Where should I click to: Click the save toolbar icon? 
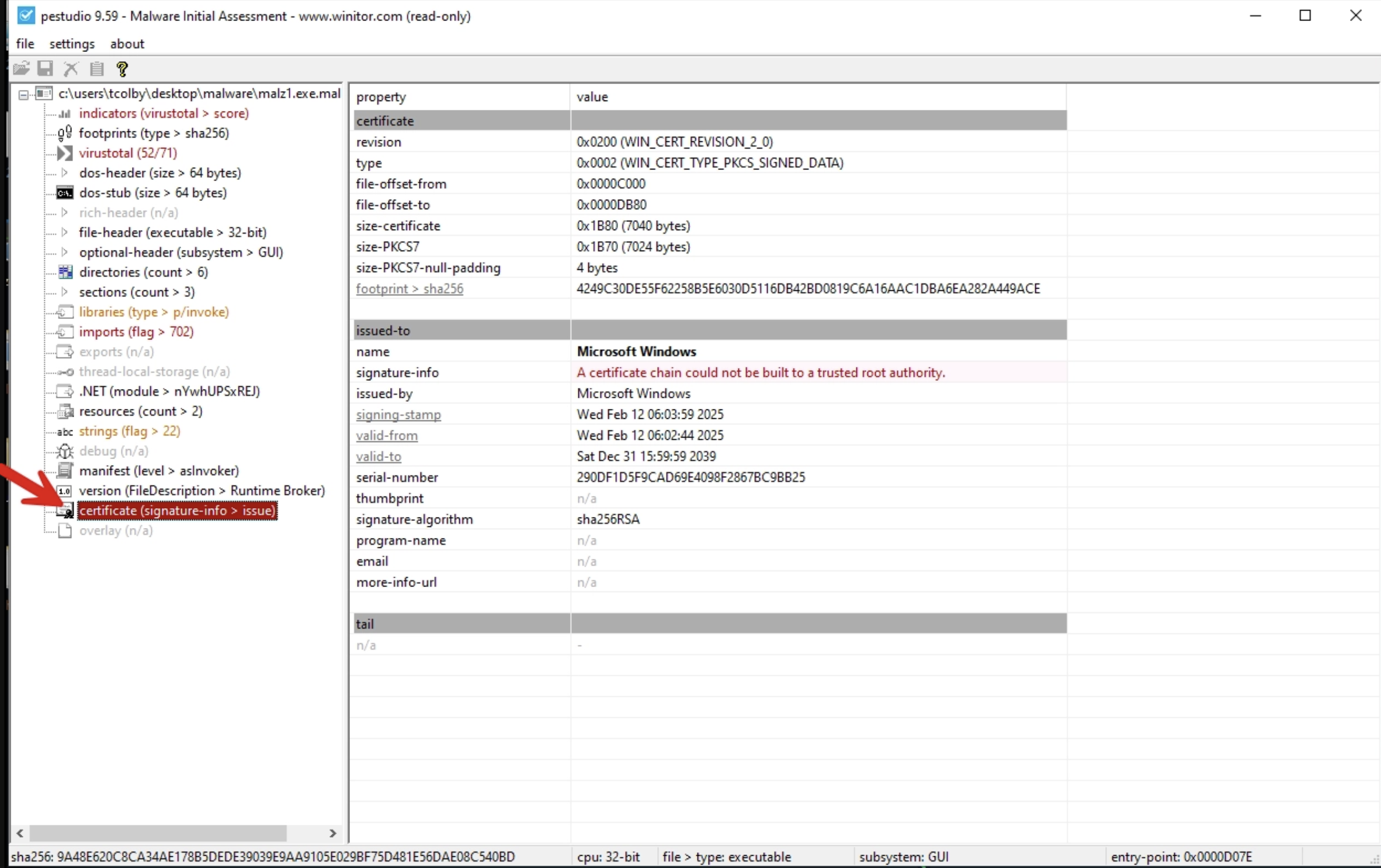[x=46, y=68]
